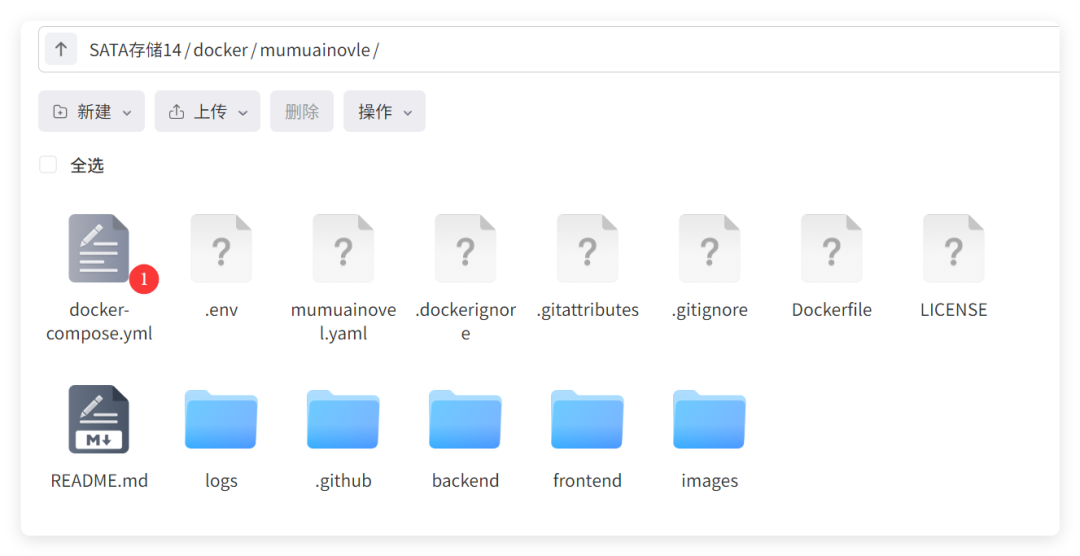This screenshot has width=1080, height=556.
Task: Click the images folder name label
Action: (709, 481)
